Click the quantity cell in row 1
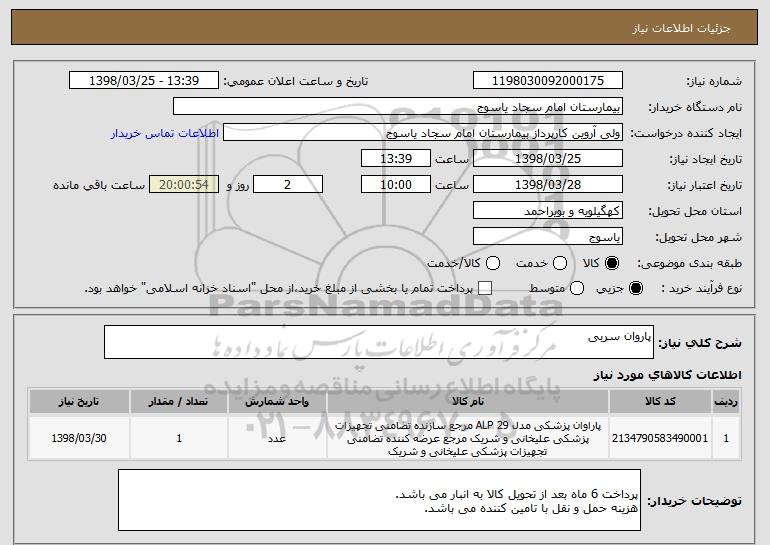Screen dimensions: 770x545 click(179, 438)
